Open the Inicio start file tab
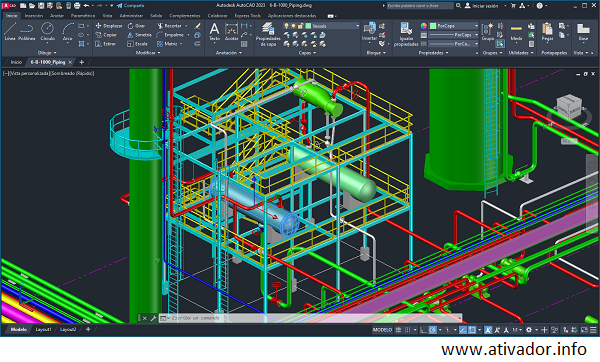Image resolution: width=600 pixels, height=362 pixels. pyautogui.click(x=16, y=62)
